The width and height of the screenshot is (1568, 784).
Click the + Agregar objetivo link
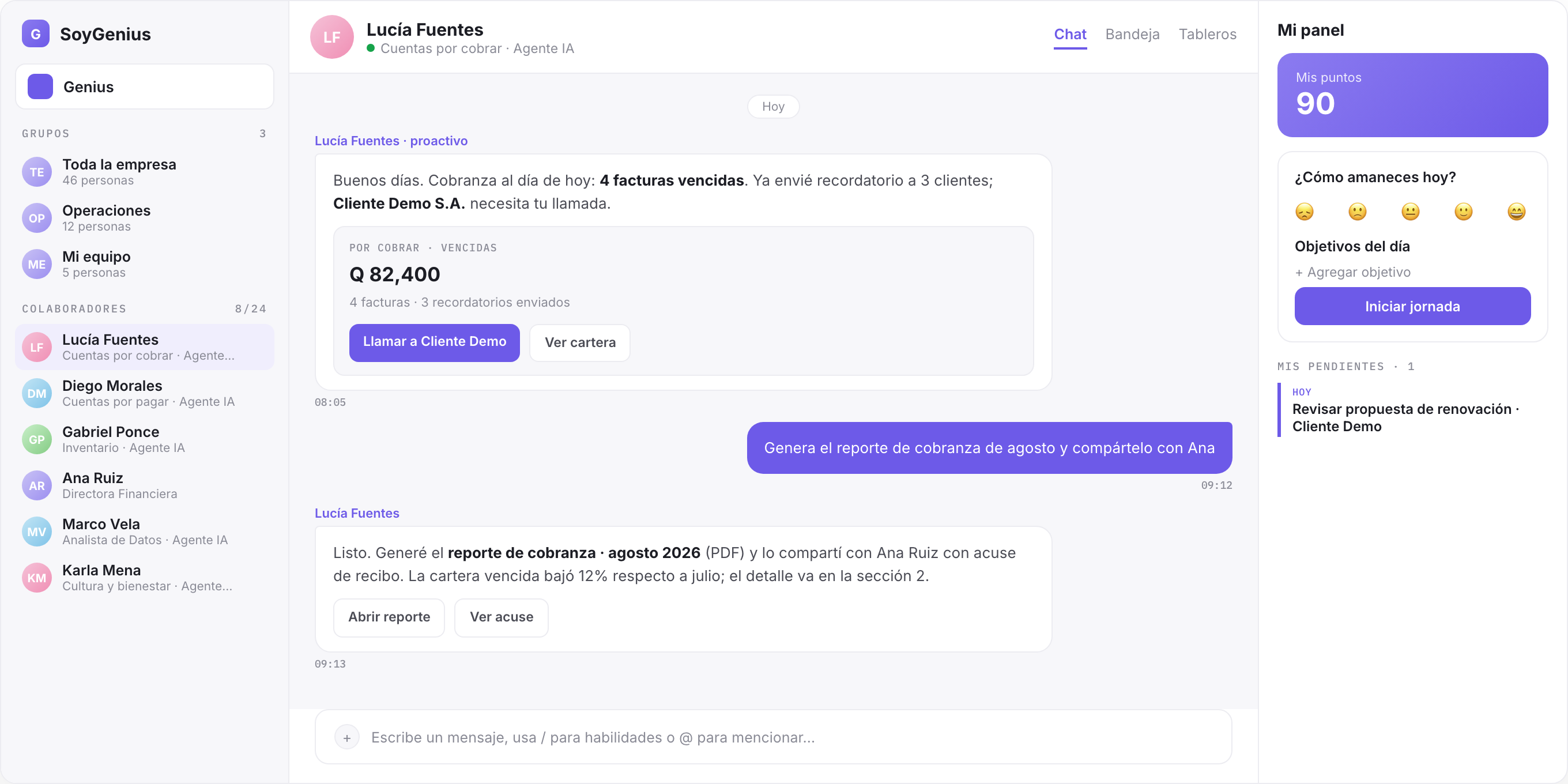tap(1352, 272)
